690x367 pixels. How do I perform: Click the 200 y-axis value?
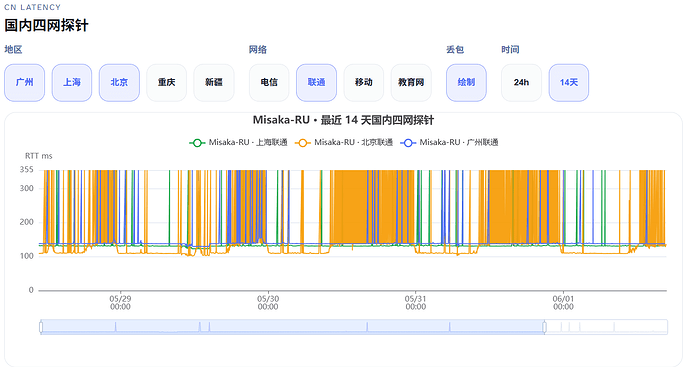tap(26, 222)
